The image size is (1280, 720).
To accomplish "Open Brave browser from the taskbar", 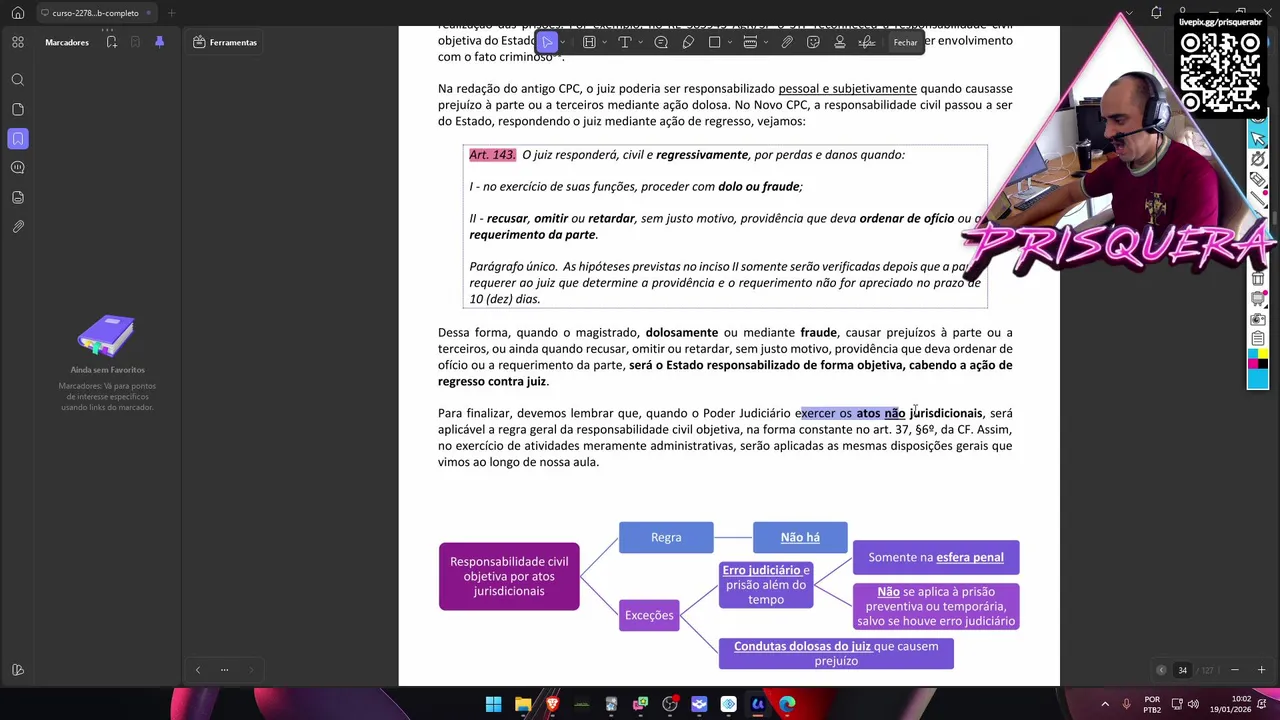I will (x=552, y=704).
